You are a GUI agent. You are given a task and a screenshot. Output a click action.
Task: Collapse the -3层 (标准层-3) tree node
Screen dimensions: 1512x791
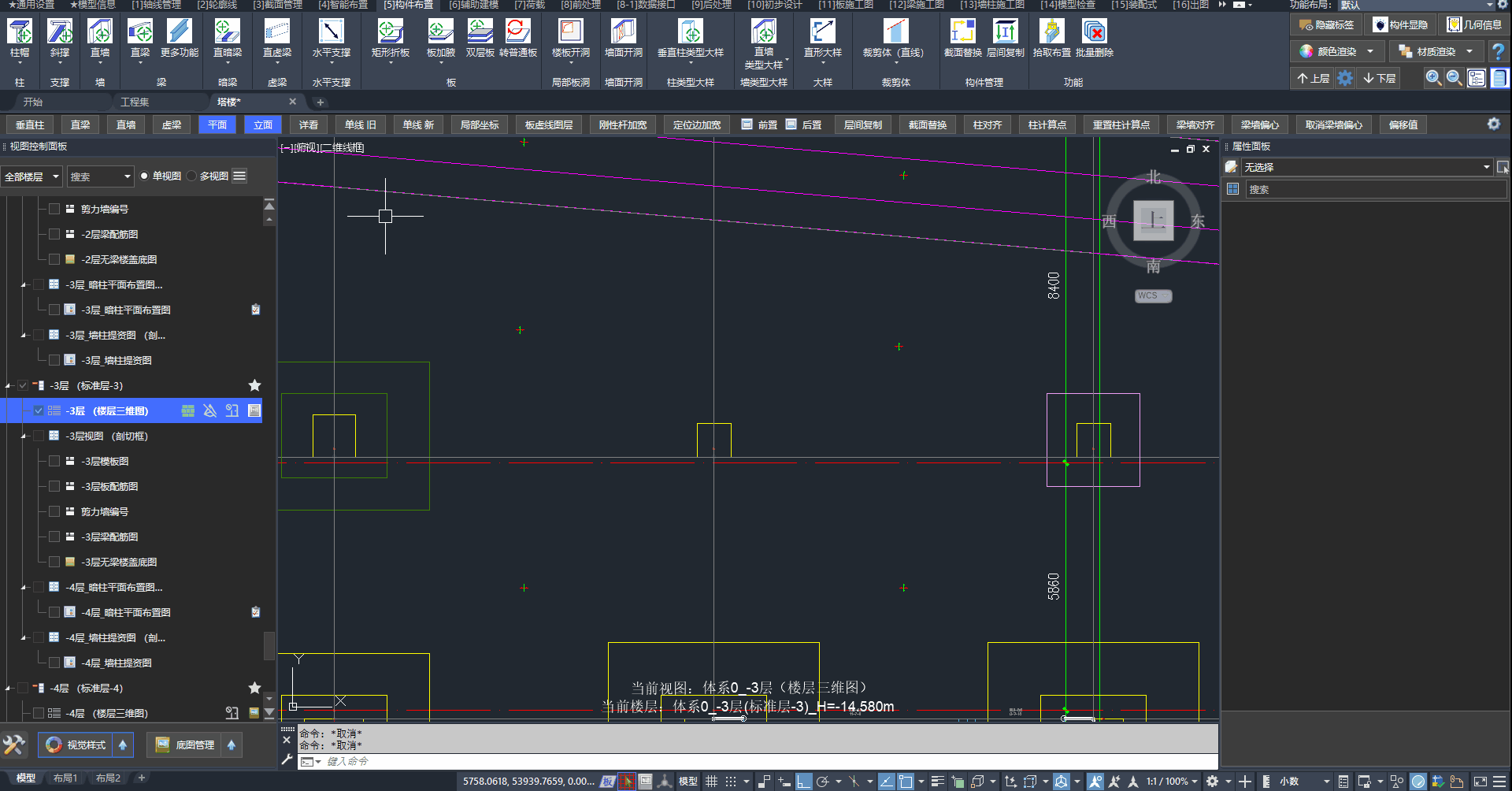coord(8,386)
